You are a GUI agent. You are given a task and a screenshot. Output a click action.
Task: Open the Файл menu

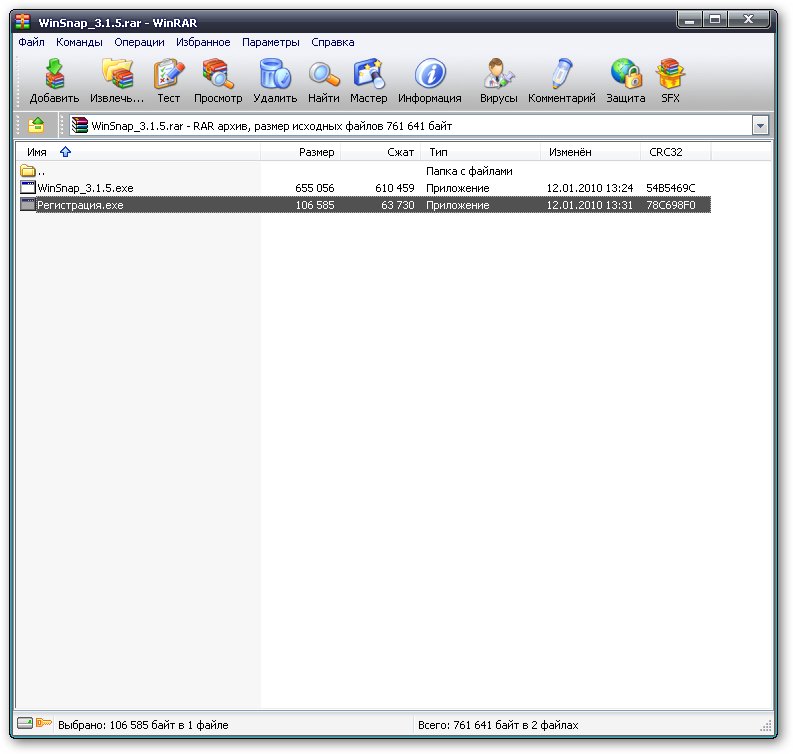pos(31,42)
